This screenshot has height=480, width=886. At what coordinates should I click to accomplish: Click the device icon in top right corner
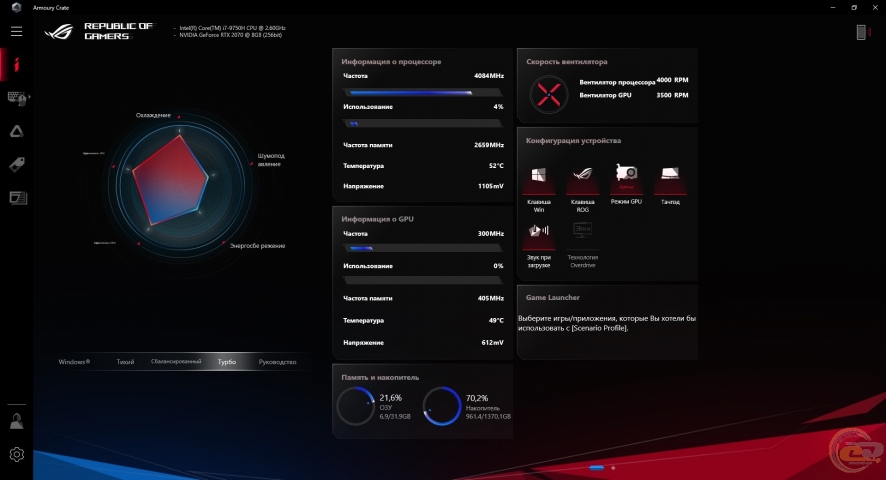click(x=861, y=32)
